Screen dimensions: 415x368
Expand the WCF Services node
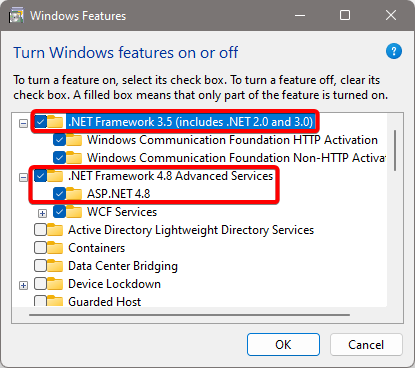coord(42,213)
